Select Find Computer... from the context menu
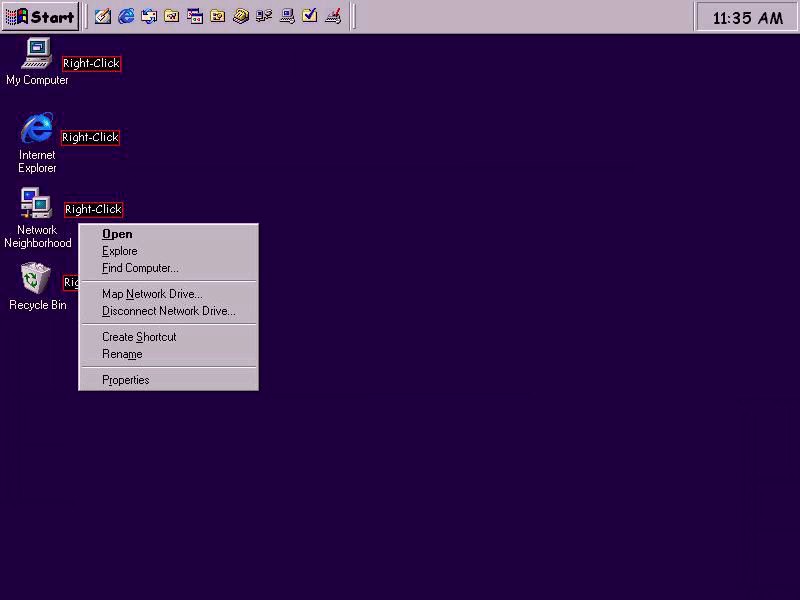This screenshot has width=800, height=600. coord(168,268)
